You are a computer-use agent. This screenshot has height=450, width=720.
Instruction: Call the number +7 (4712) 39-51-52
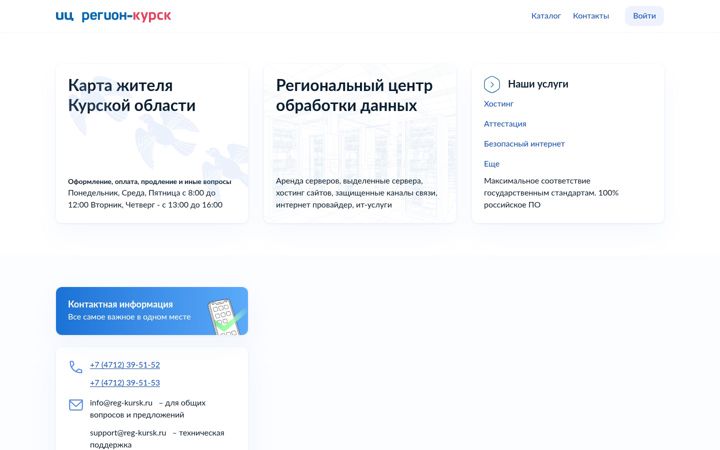(125, 365)
